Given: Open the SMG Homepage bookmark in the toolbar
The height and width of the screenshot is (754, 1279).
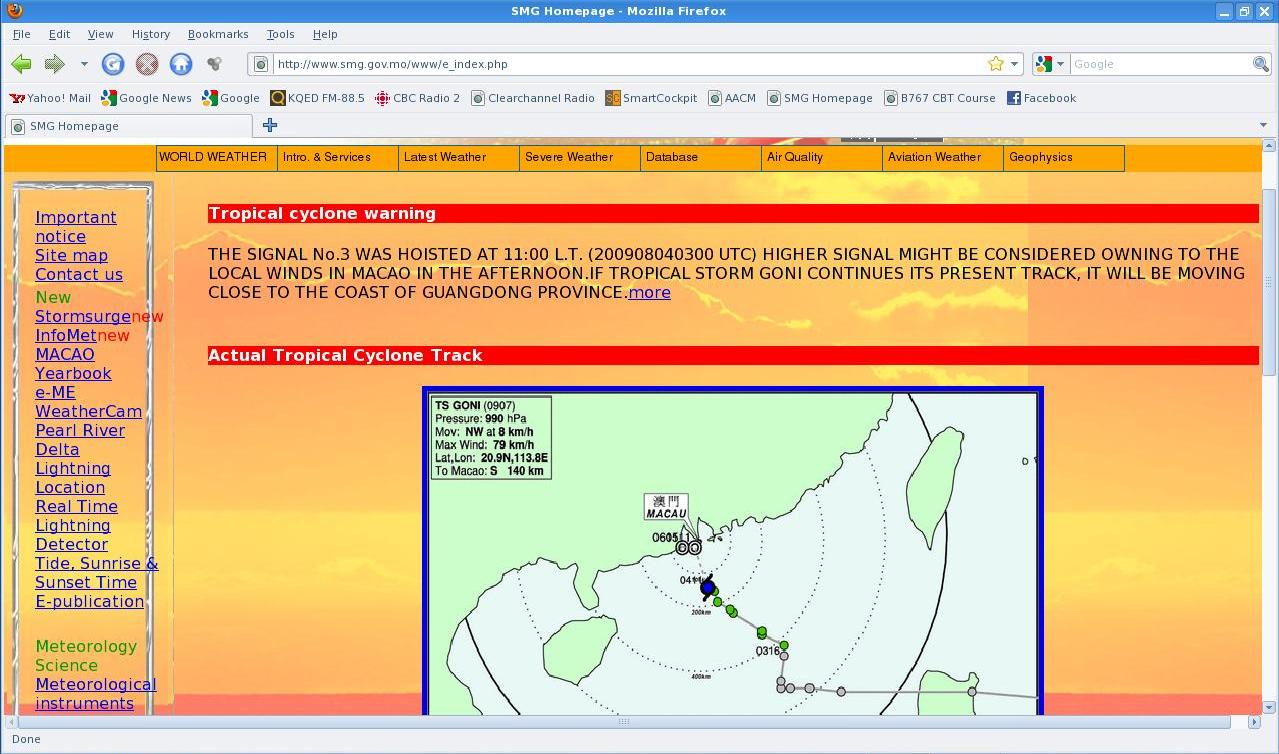Looking at the screenshot, I should click(x=819, y=98).
